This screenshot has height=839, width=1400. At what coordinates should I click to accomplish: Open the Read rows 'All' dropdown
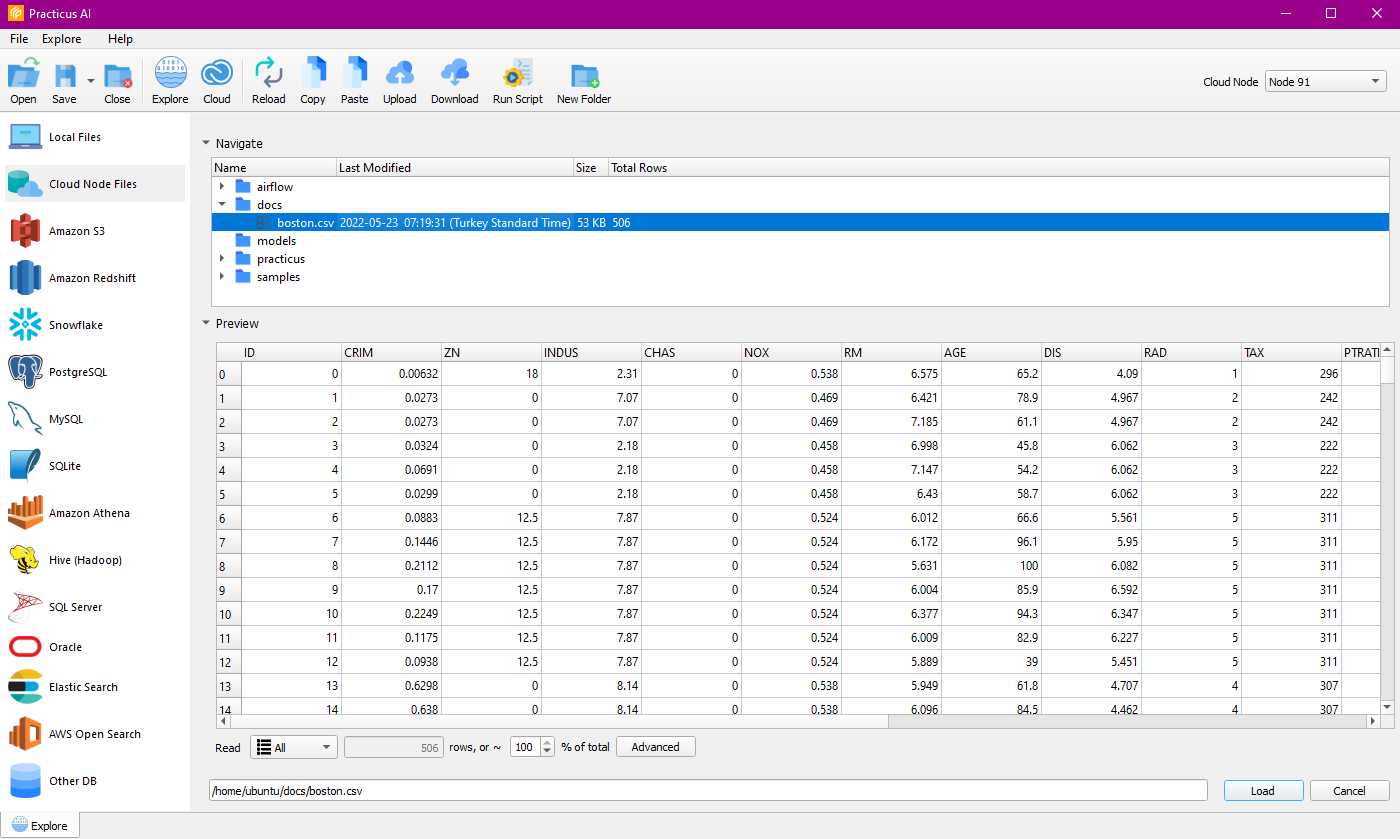tap(293, 747)
